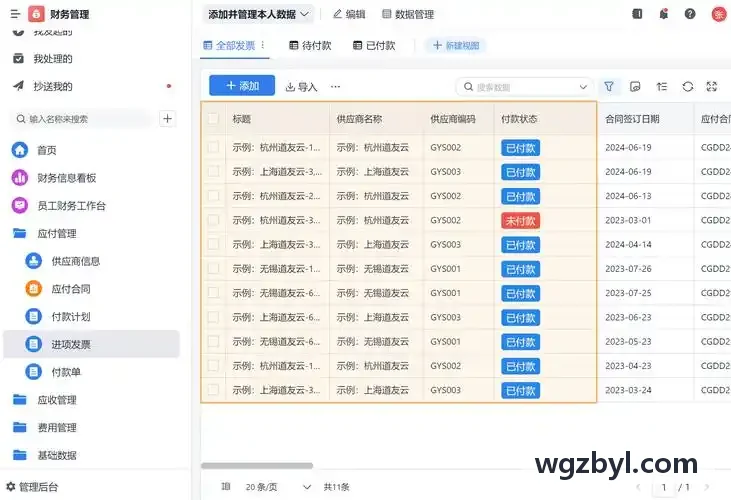
Task: Check the row dated 2023-07-25
Action: click(x=213, y=293)
